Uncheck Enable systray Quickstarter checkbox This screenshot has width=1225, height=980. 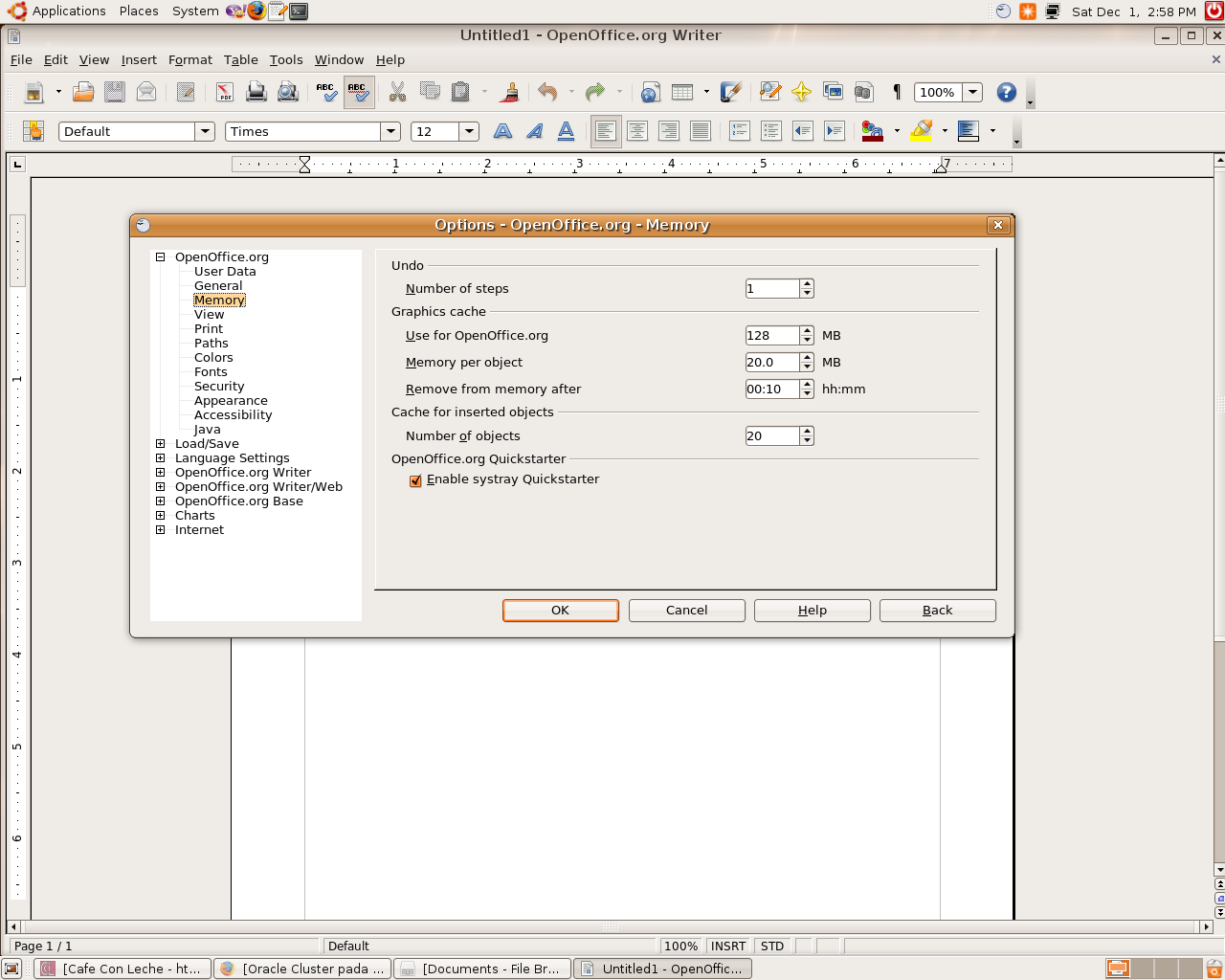pyautogui.click(x=415, y=480)
